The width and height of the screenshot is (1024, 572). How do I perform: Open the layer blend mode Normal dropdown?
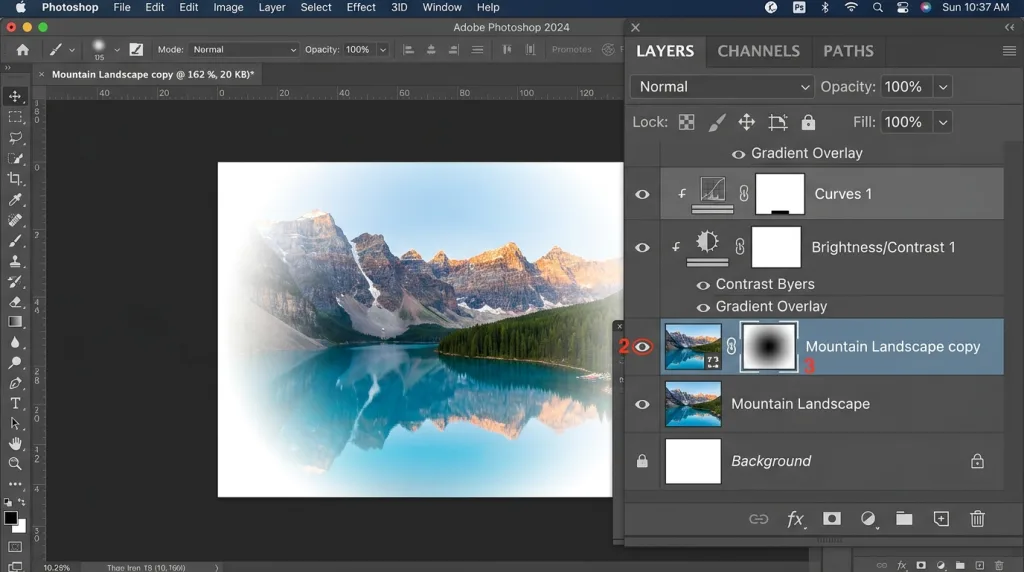click(722, 87)
